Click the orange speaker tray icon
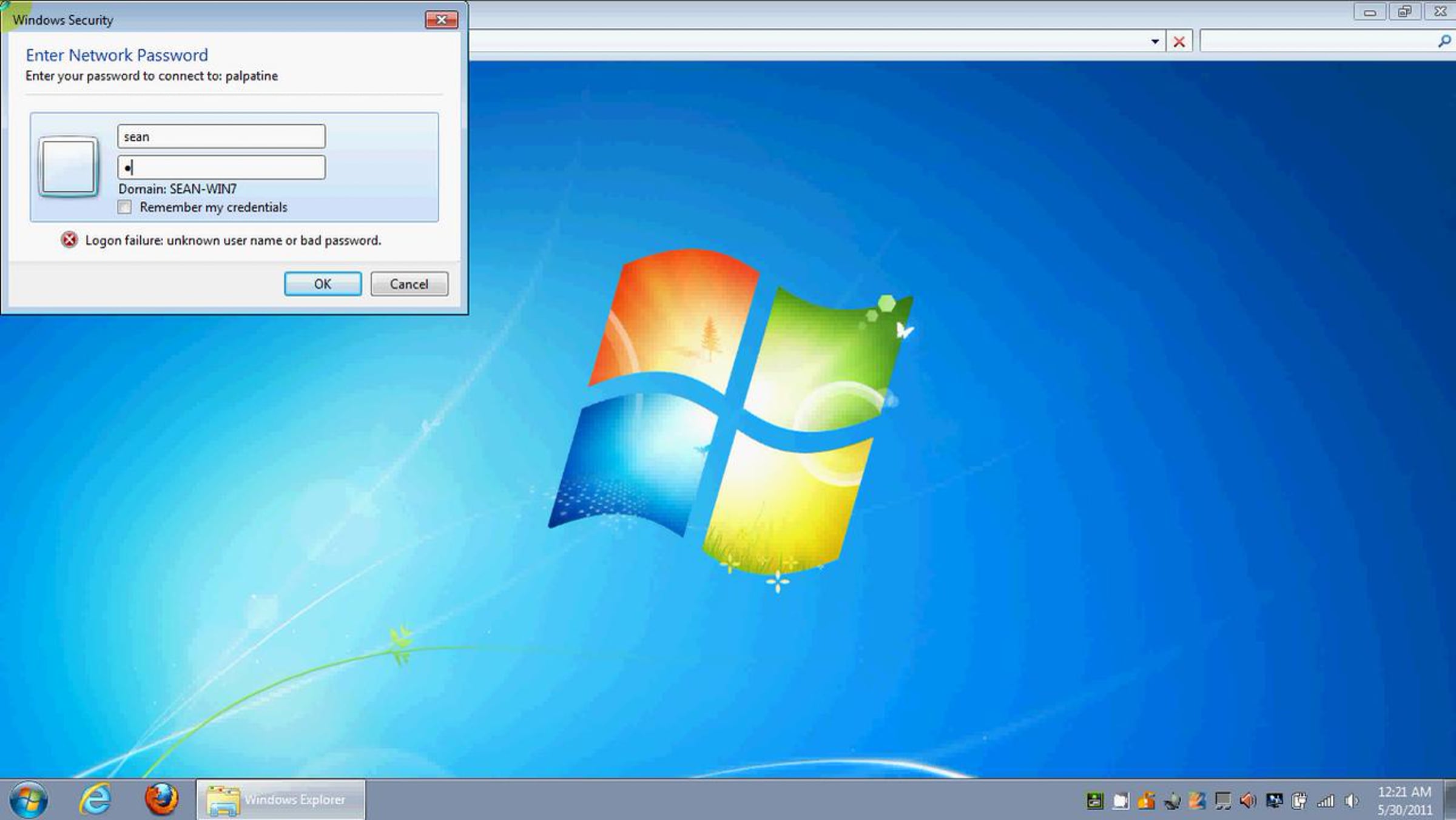 pyautogui.click(x=1248, y=801)
